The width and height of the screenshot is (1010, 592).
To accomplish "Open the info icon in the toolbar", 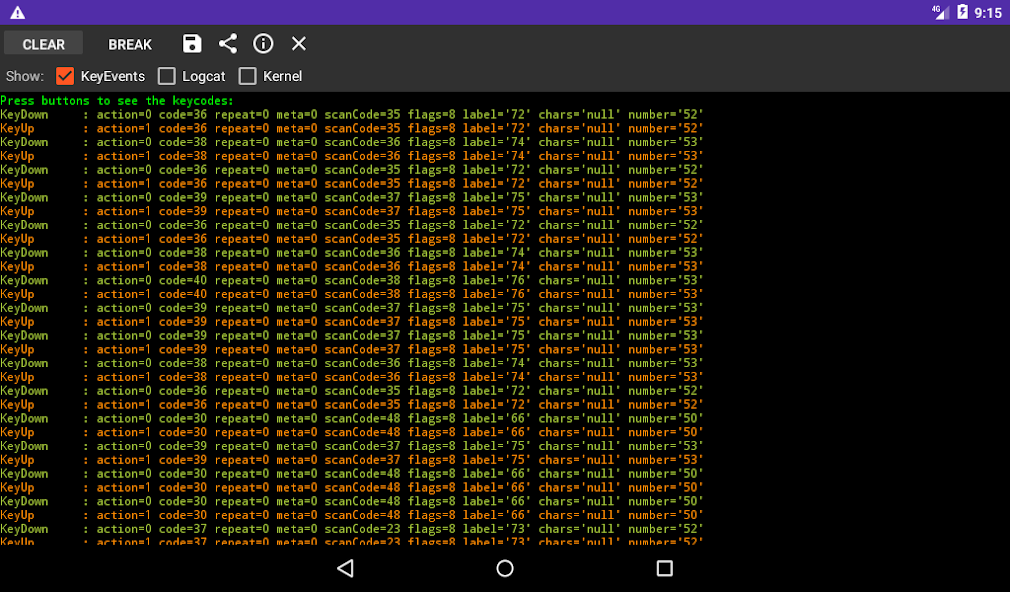I will tap(263, 44).
